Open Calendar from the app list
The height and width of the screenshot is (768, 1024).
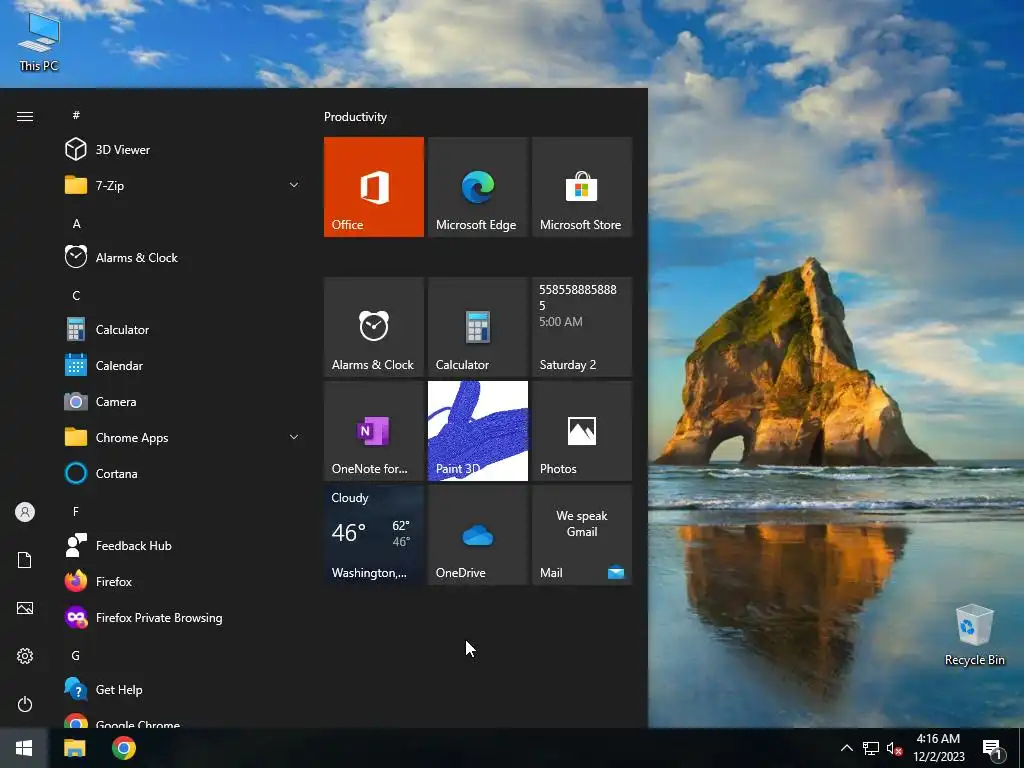(x=183, y=366)
